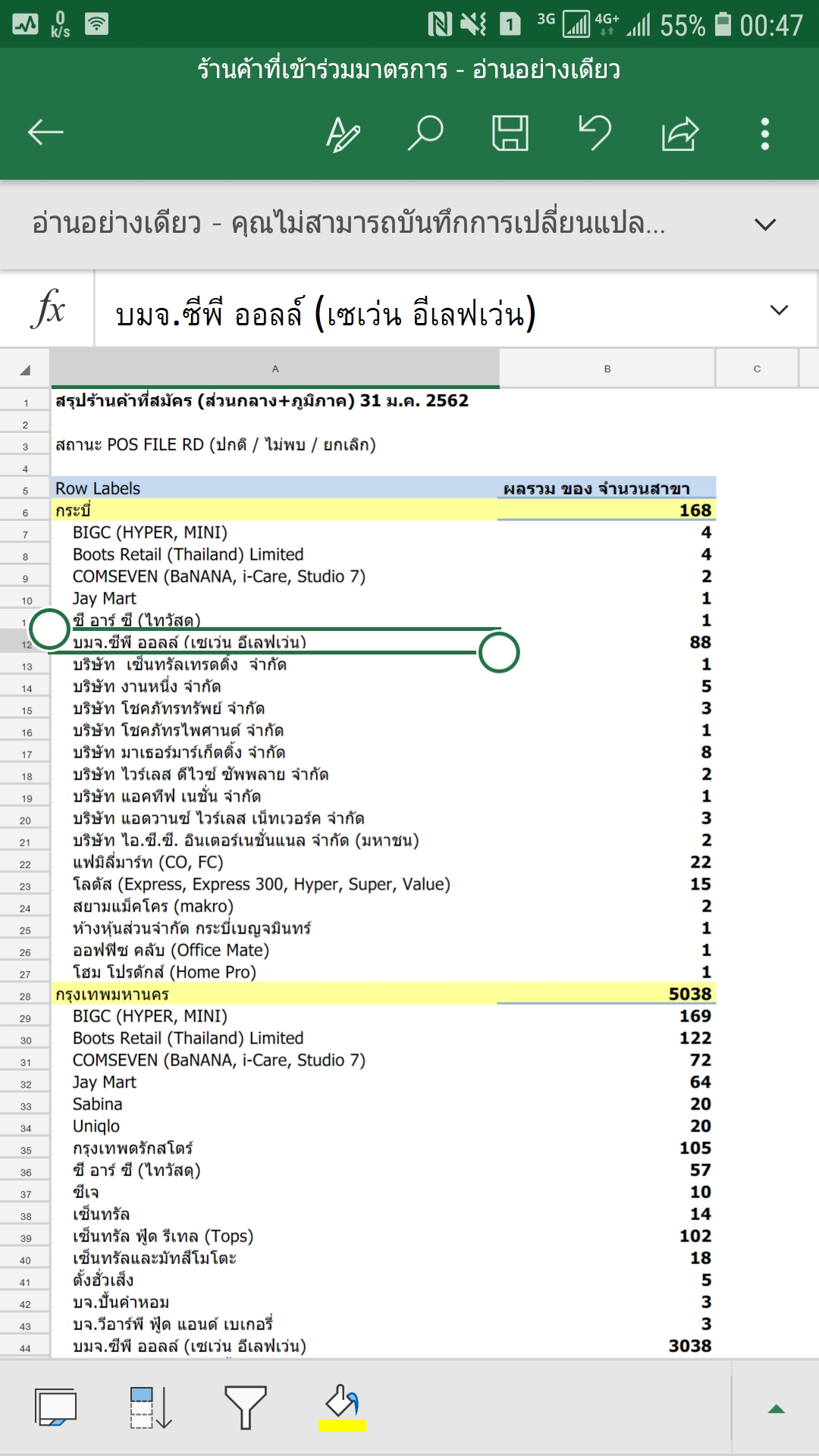Select the 'ห้างหุ้นส่วนจำกัด กระบี่เบญจมินทร์' cell
The image size is (819, 1456).
[x=275, y=928]
